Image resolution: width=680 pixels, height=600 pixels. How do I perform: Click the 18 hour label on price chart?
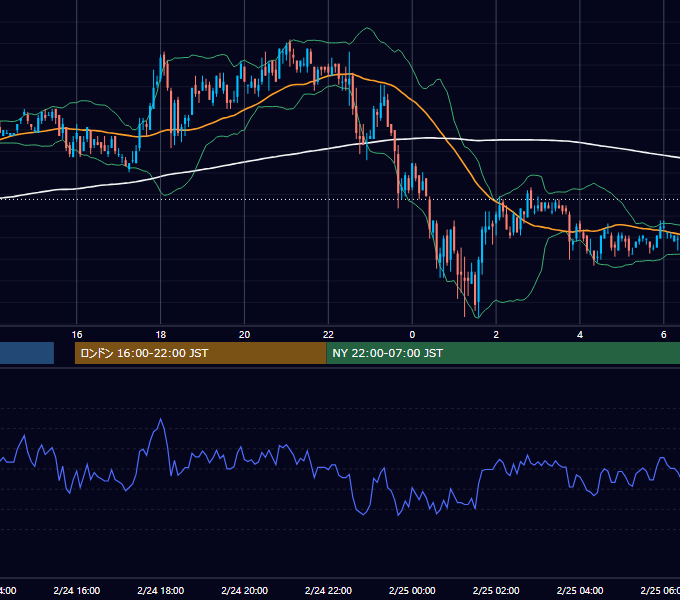coord(160,334)
